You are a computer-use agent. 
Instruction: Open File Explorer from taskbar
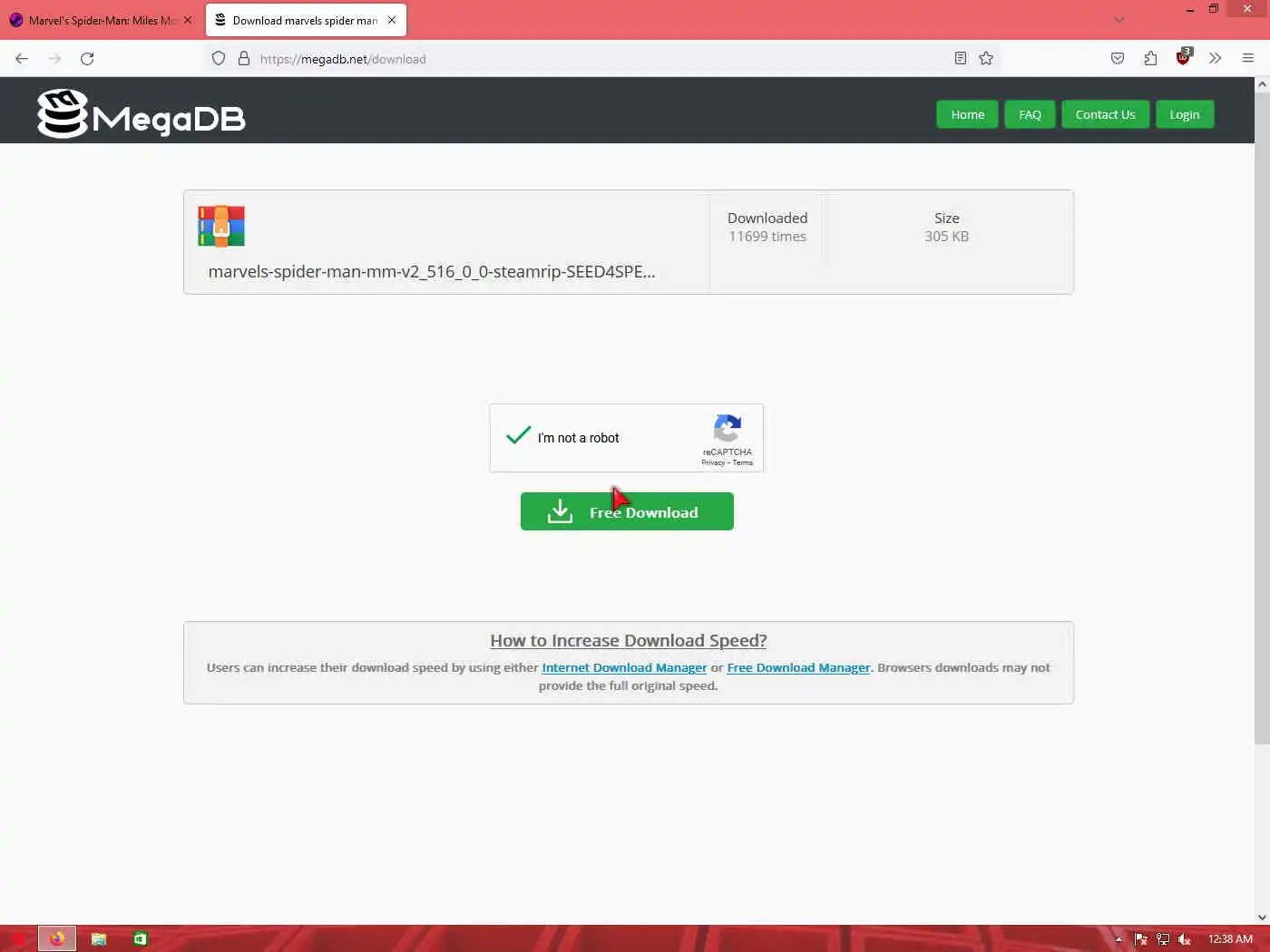[99, 938]
